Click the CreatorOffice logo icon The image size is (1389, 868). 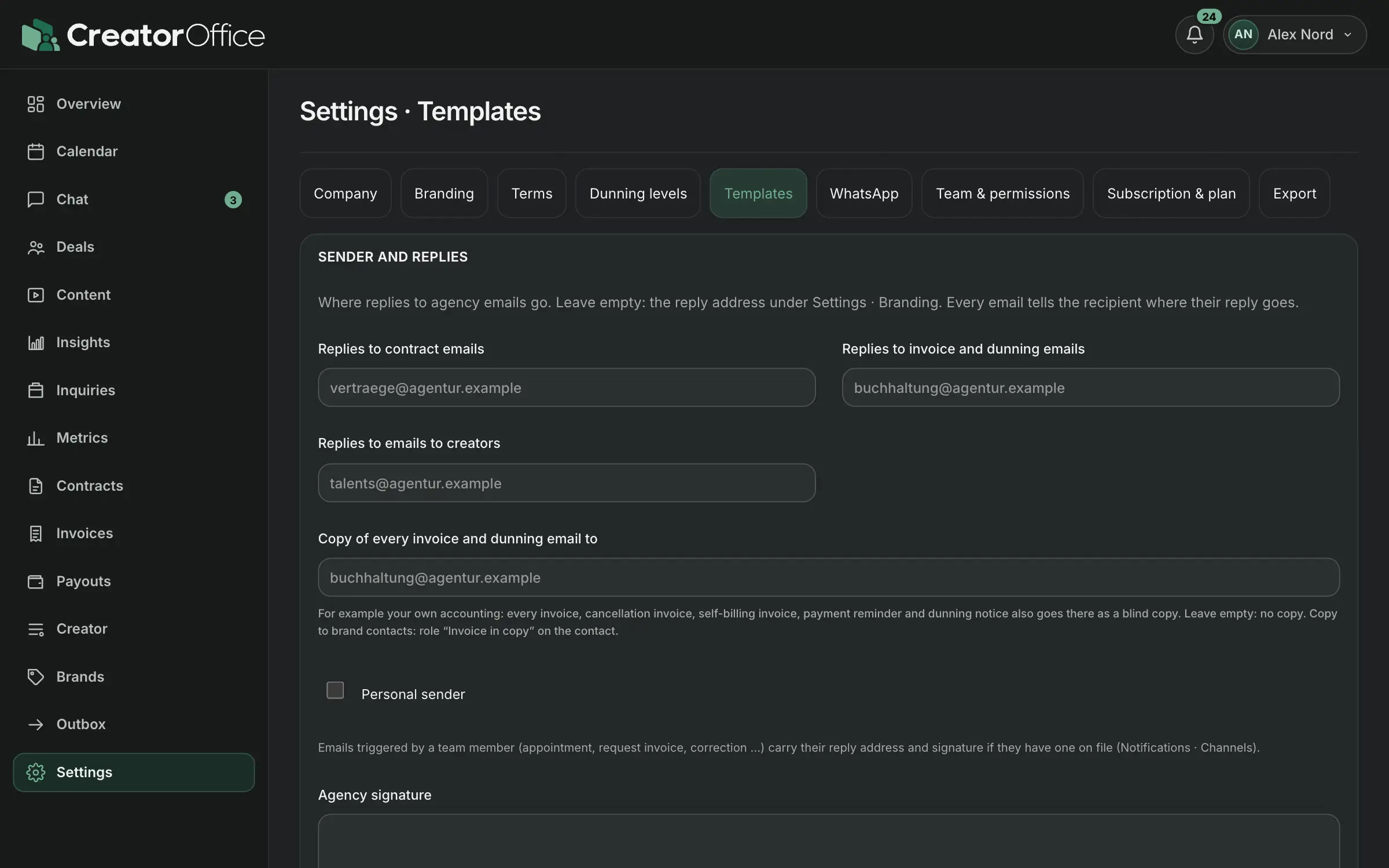41,35
